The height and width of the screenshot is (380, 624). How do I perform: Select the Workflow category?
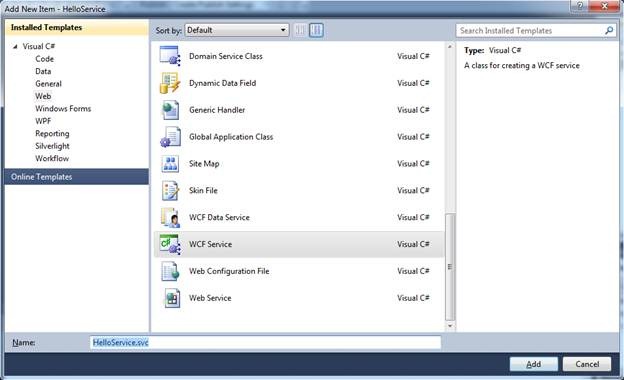tap(52, 158)
